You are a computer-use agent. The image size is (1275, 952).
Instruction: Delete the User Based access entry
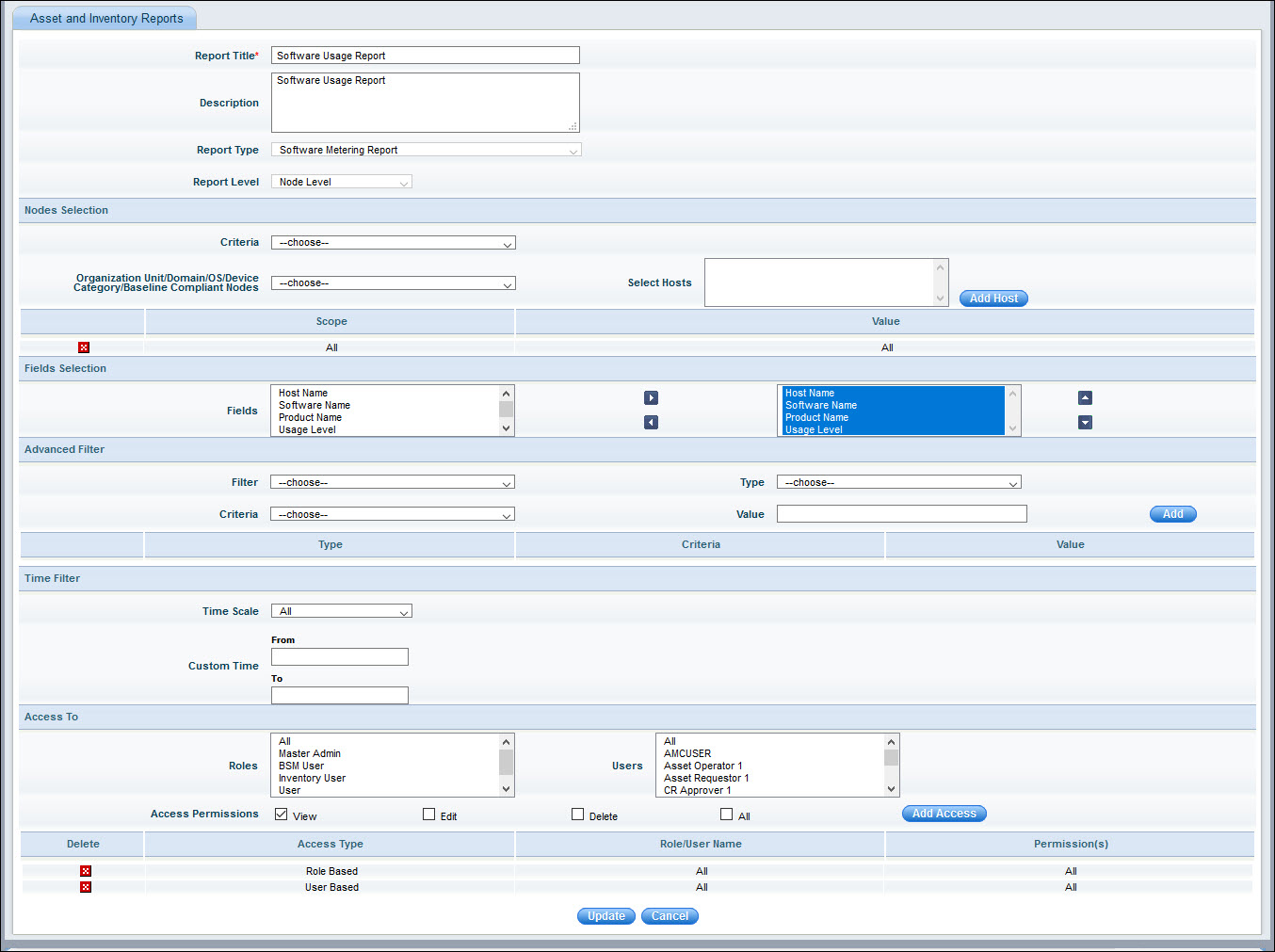click(x=85, y=886)
